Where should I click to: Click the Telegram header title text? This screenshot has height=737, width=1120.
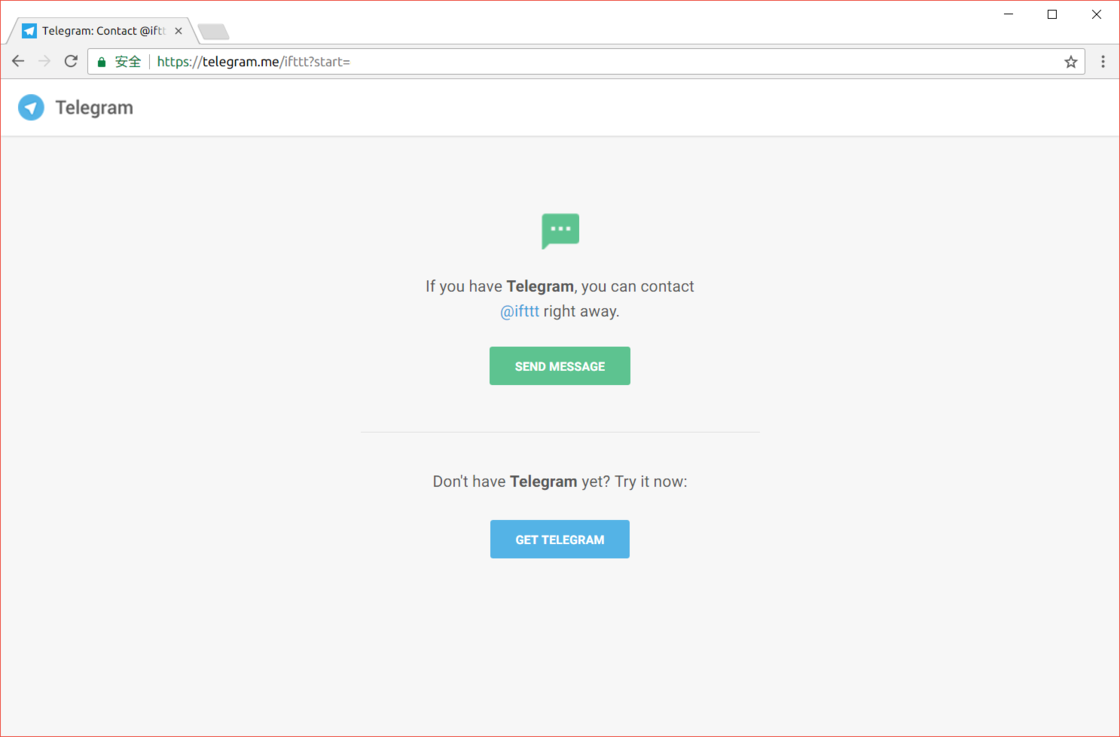click(94, 108)
